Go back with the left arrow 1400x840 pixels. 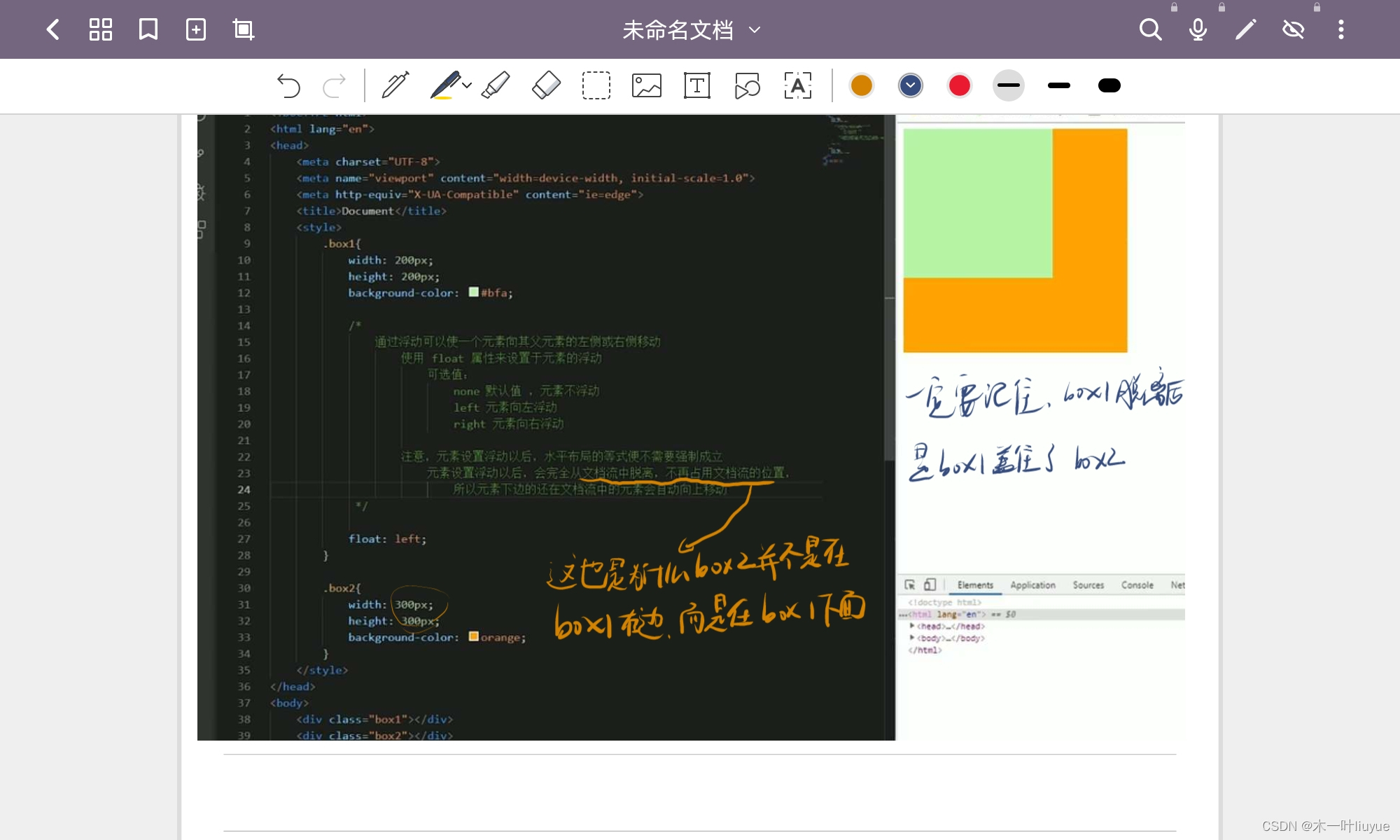click(x=52, y=29)
